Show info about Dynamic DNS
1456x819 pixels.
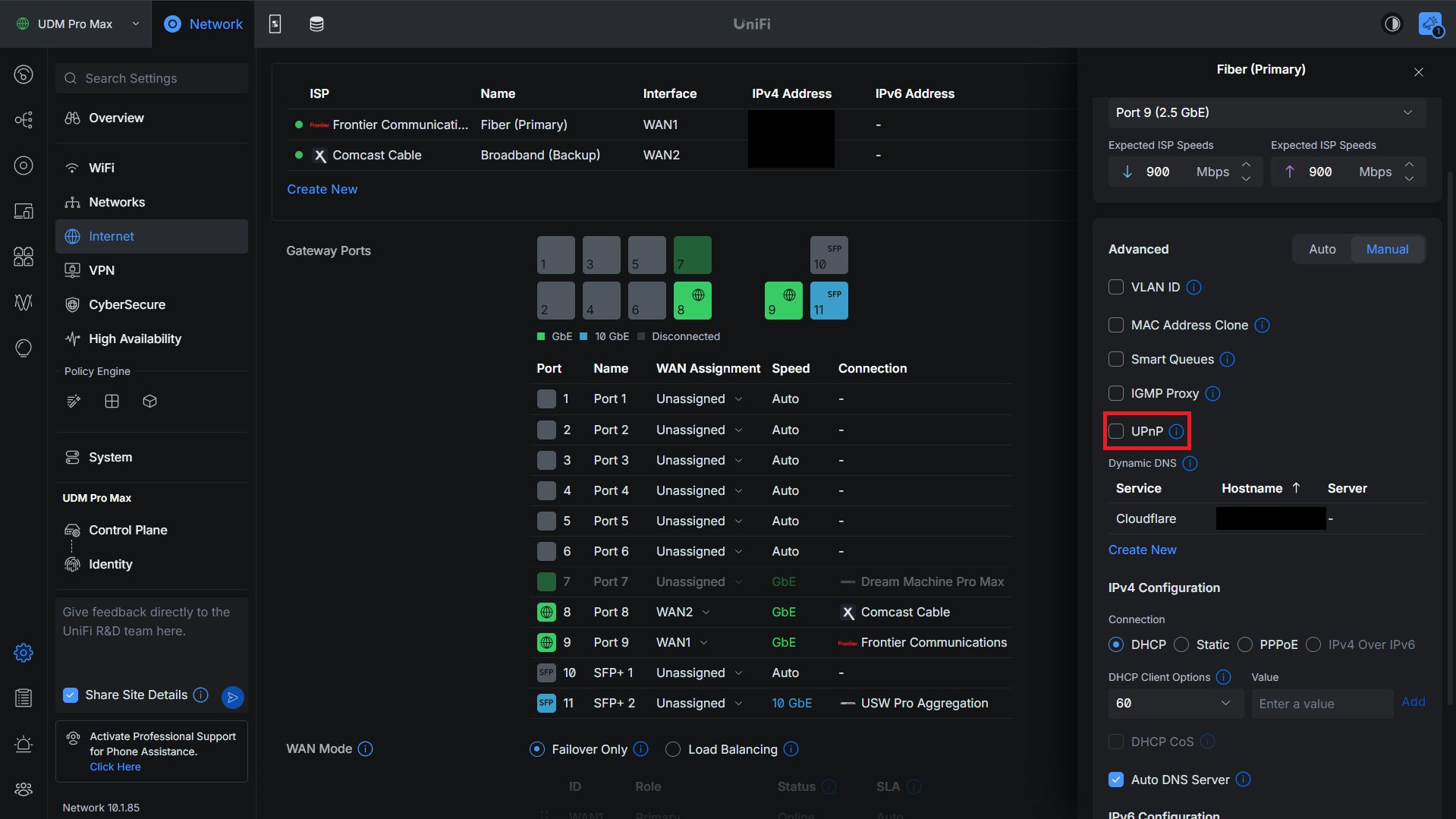coord(1190,464)
